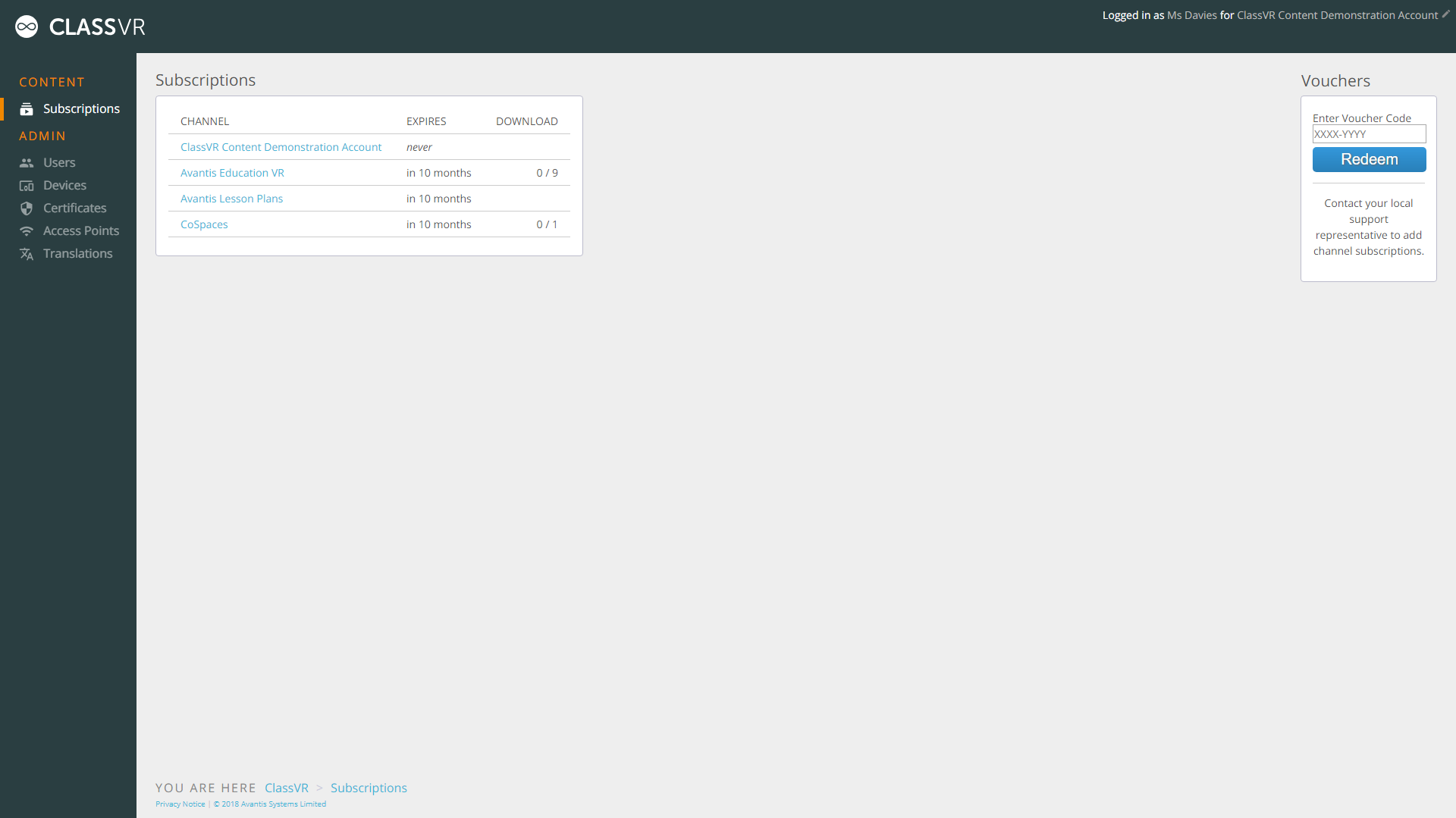Open ClassVR Content Demonstration Account channel

click(281, 147)
